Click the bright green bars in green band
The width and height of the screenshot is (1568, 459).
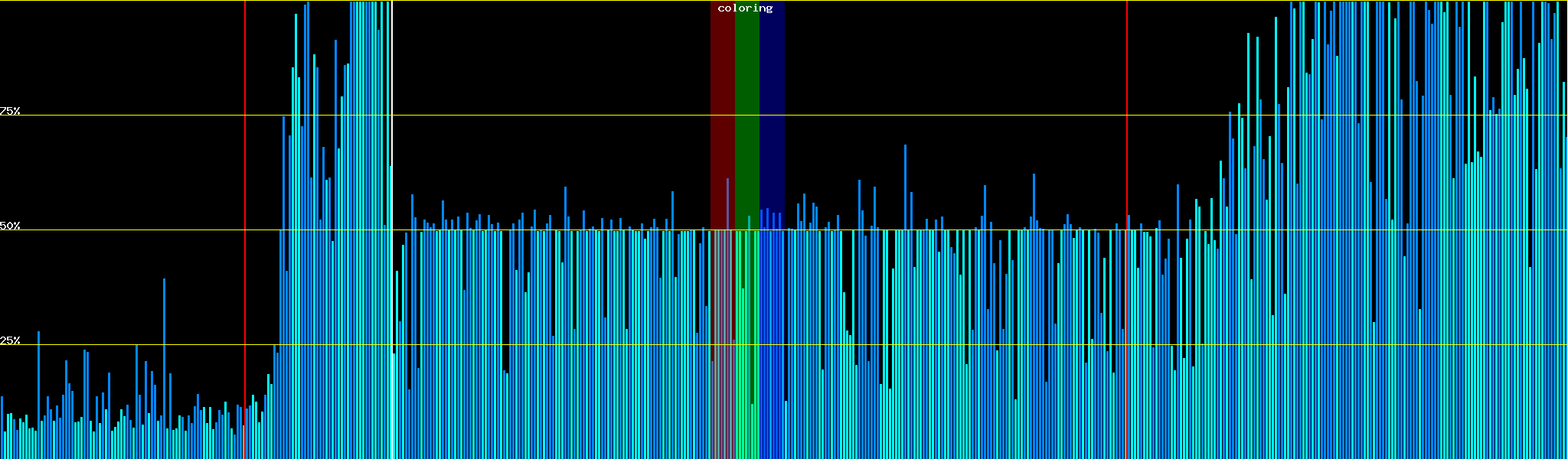click(746, 344)
